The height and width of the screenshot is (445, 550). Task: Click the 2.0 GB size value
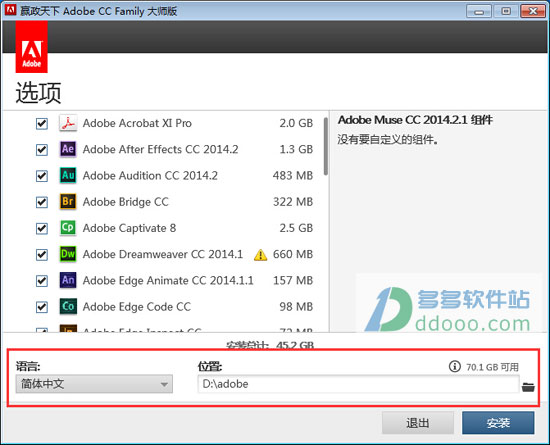click(x=296, y=123)
